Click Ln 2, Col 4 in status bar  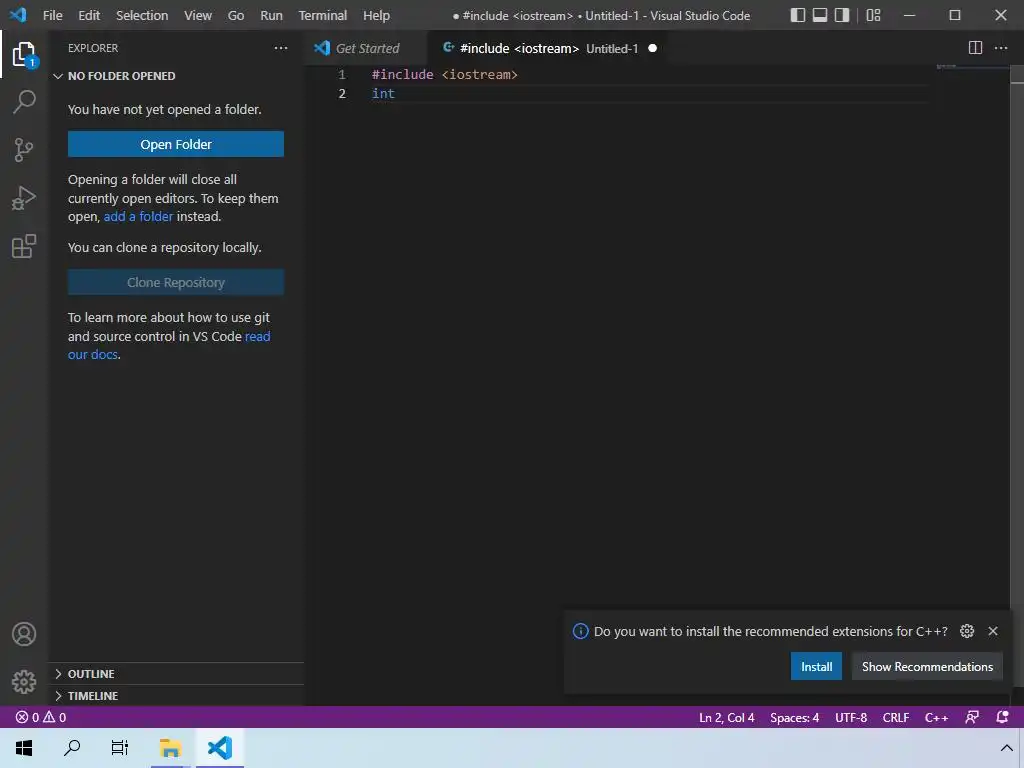(x=726, y=717)
